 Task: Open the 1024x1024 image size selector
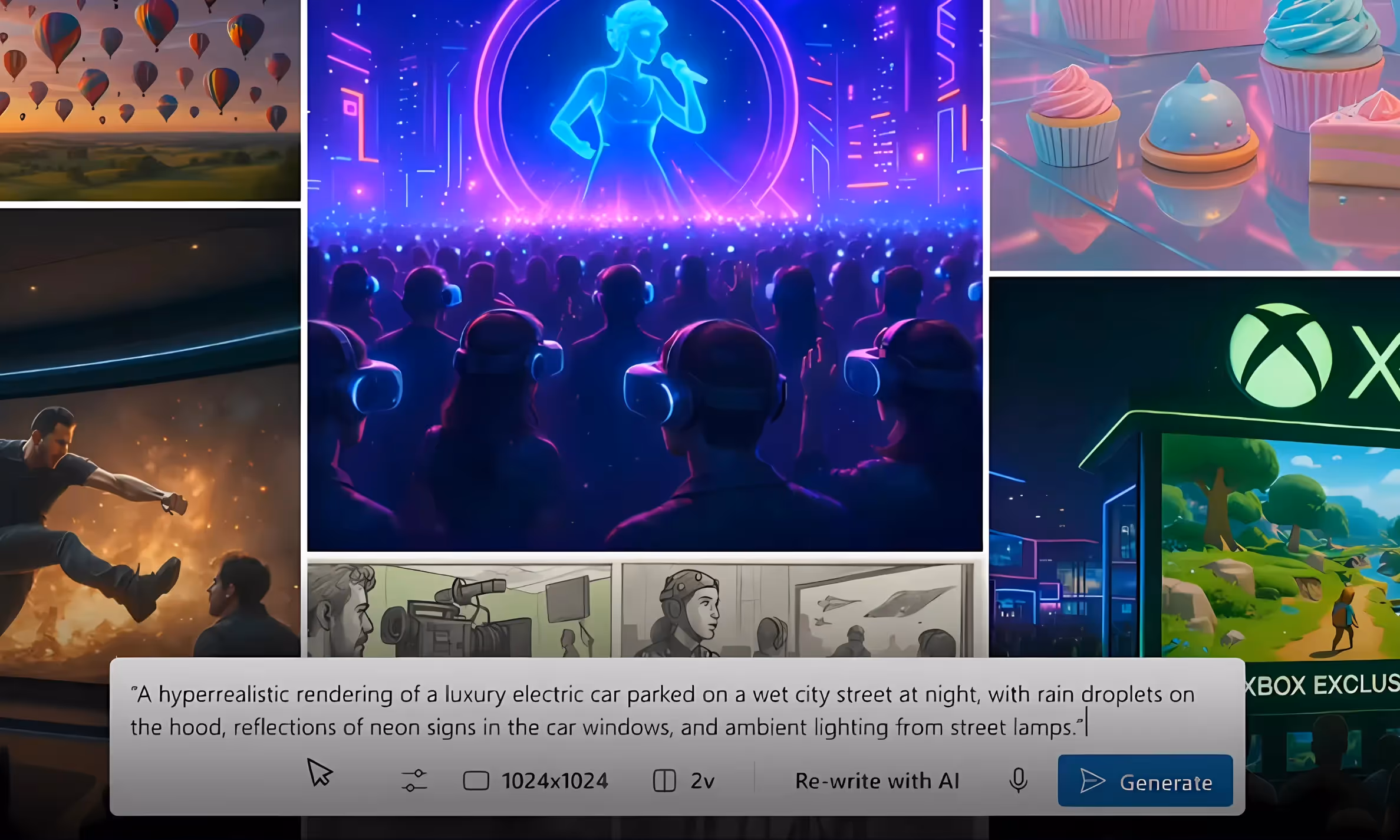[535, 781]
